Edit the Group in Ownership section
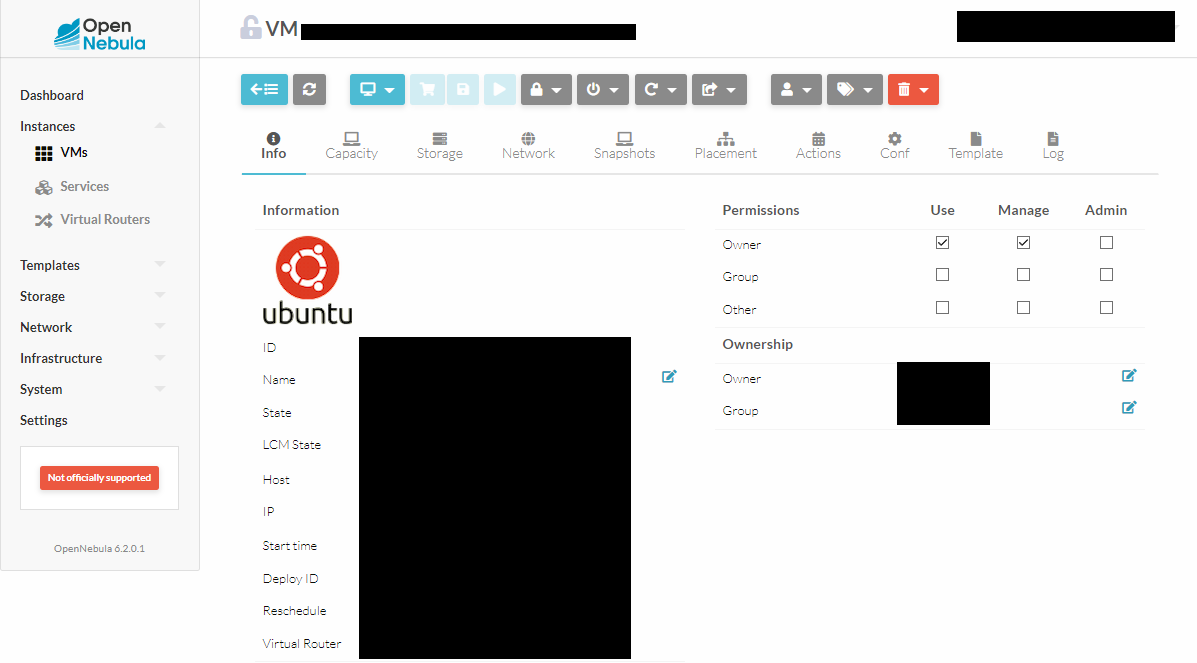This screenshot has height=663, width=1197. [x=1129, y=407]
